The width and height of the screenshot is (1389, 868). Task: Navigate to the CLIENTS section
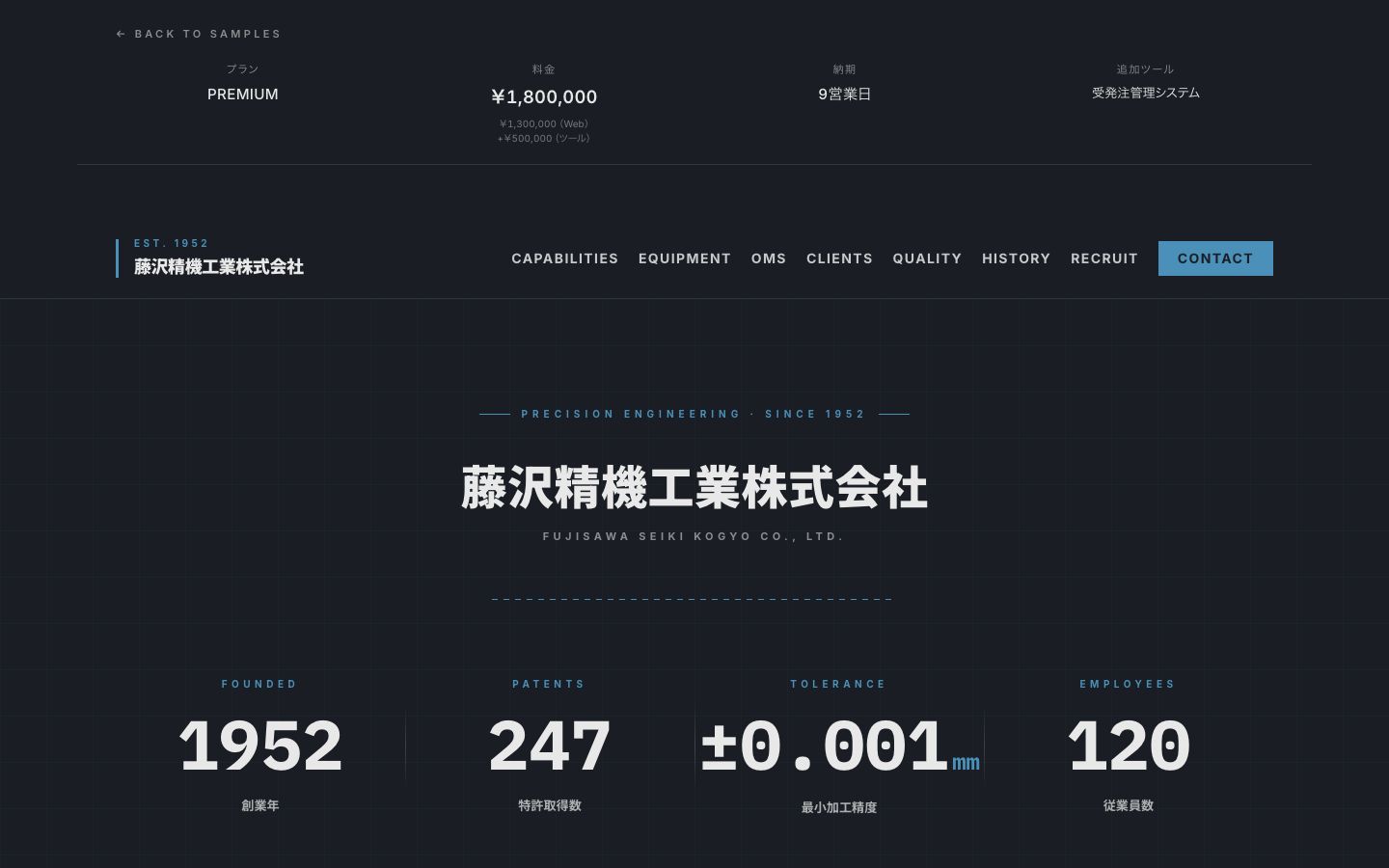(x=839, y=258)
